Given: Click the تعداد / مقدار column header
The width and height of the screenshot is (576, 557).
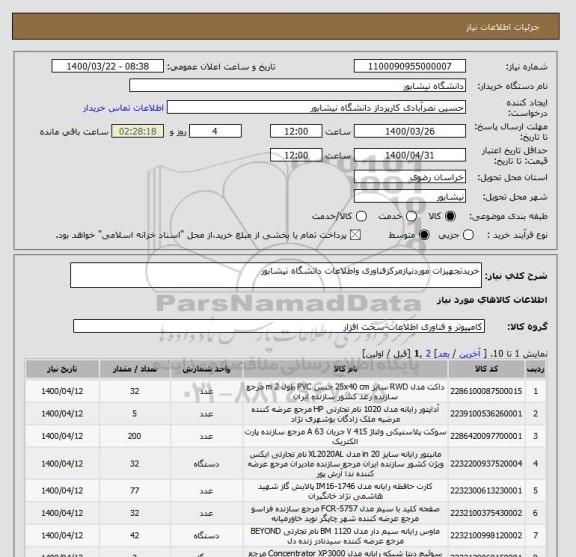Looking at the screenshot, I should click(135, 369).
